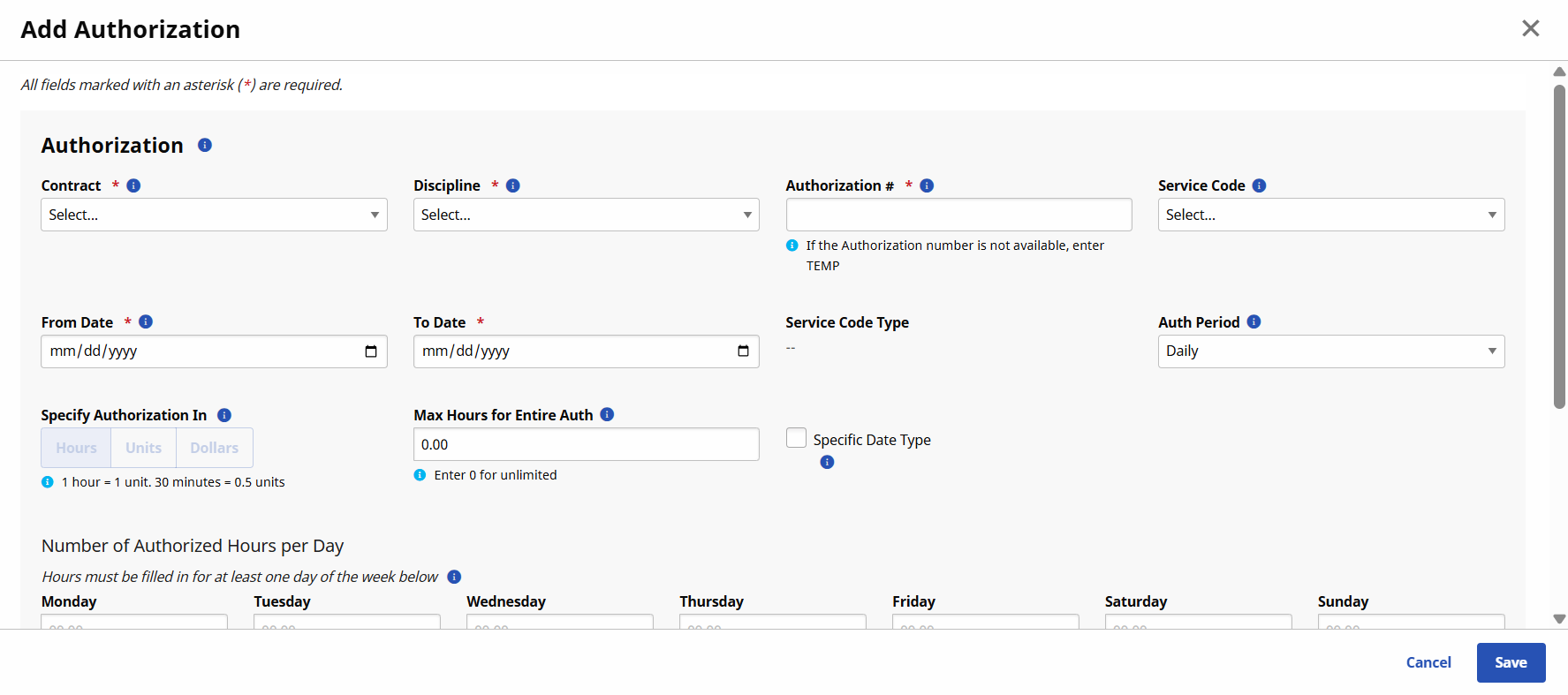
Task: Click the From Date info icon
Action: coord(146,321)
